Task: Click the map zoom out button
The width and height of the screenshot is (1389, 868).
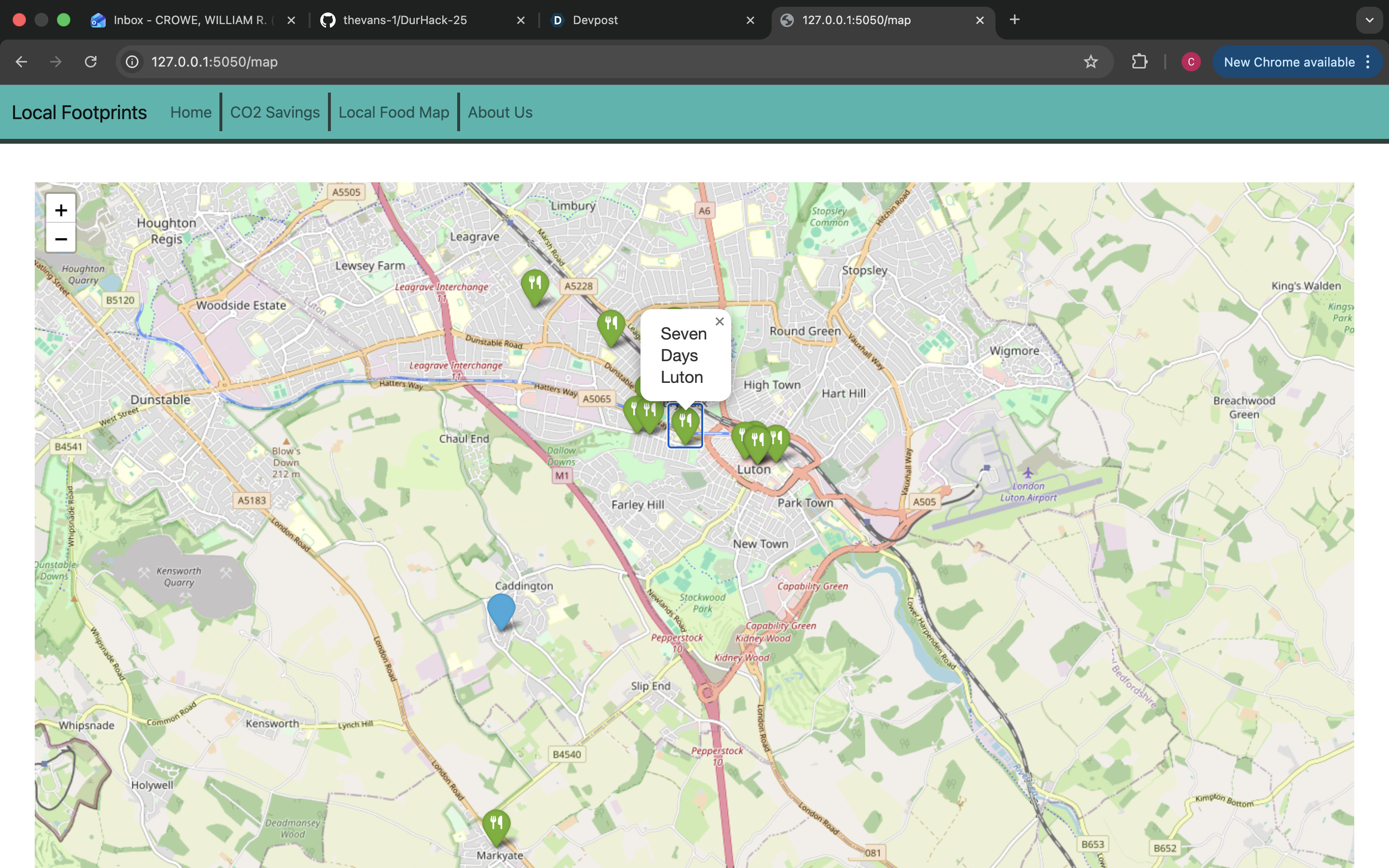Action: (61, 238)
